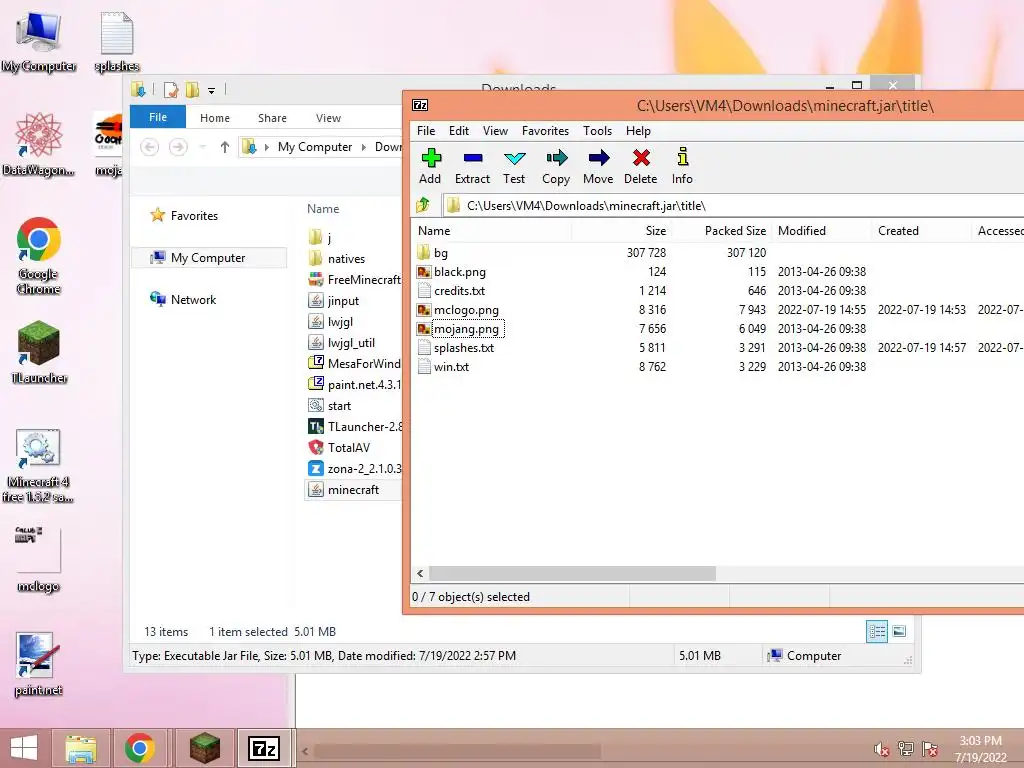Click the Name column header in Explorer
The height and width of the screenshot is (768, 1024).
click(x=323, y=209)
